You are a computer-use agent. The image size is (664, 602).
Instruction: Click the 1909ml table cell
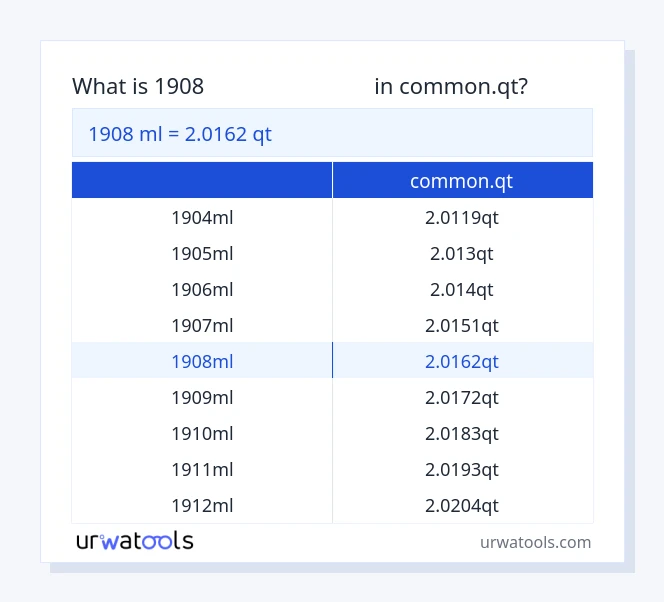pos(202,397)
